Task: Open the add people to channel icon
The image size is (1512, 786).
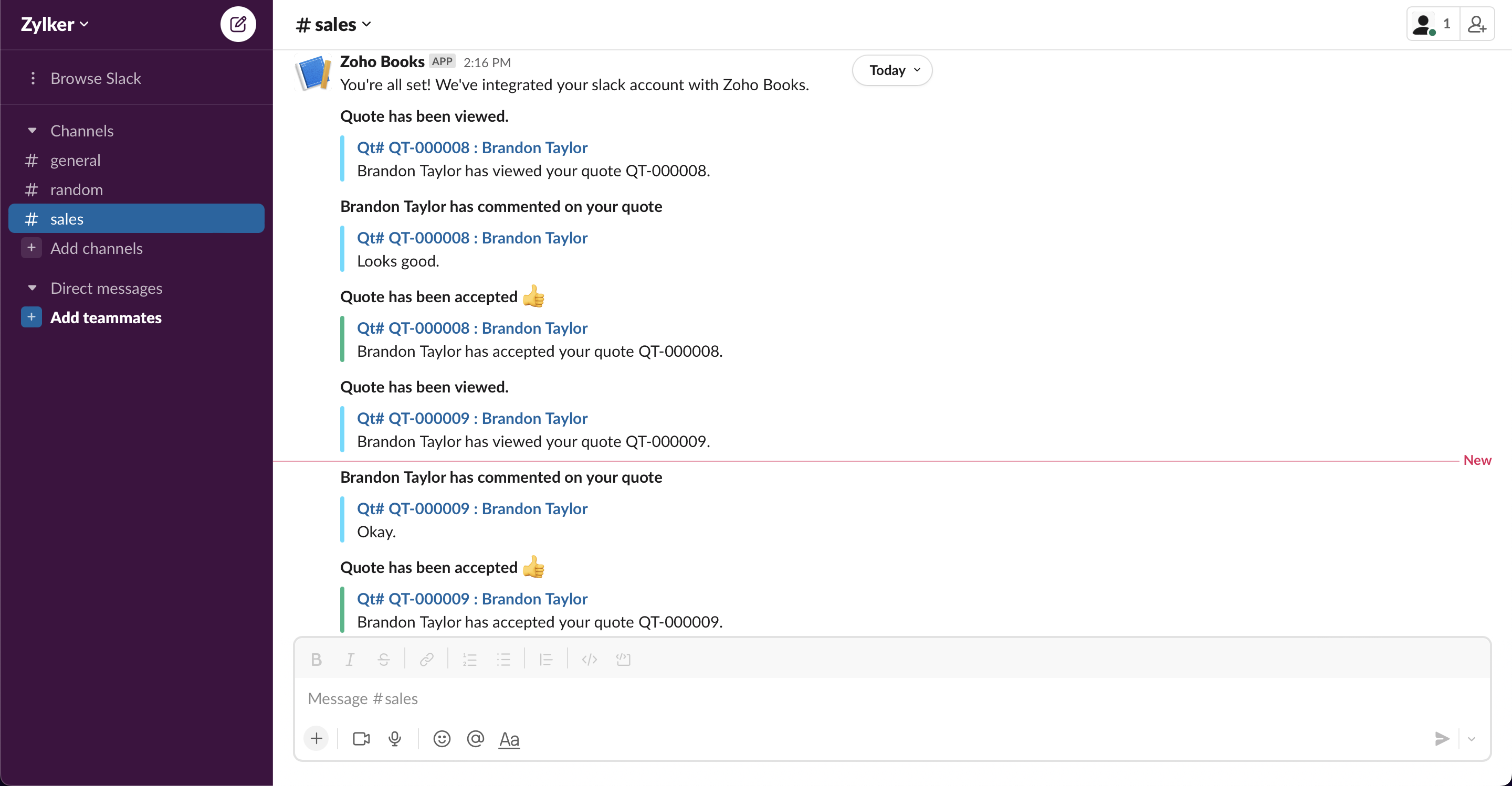Action: pos(1478,24)
